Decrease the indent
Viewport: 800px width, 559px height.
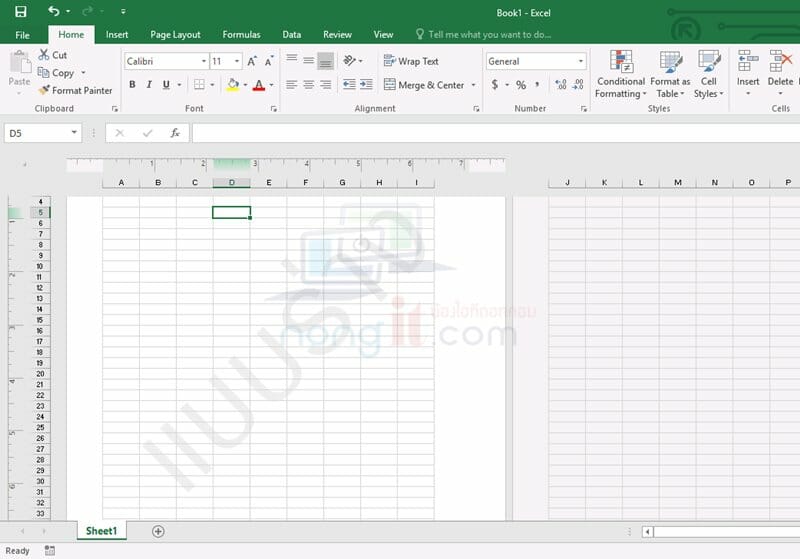point(349,84)
